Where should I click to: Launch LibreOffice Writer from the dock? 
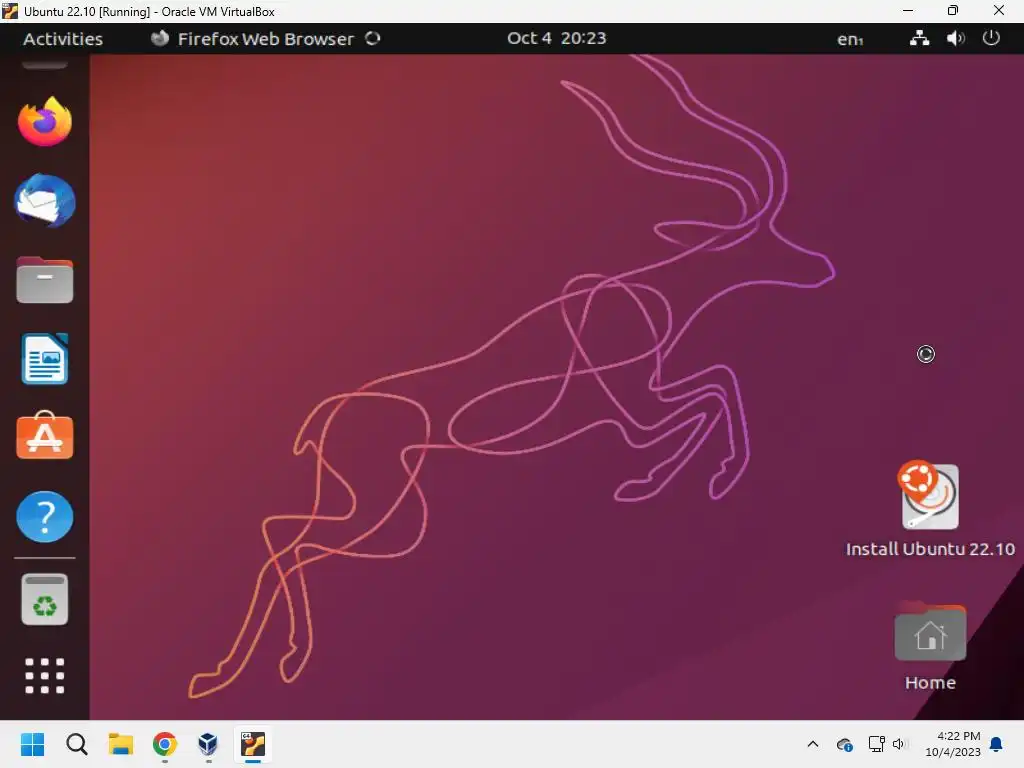pos(44,359)
